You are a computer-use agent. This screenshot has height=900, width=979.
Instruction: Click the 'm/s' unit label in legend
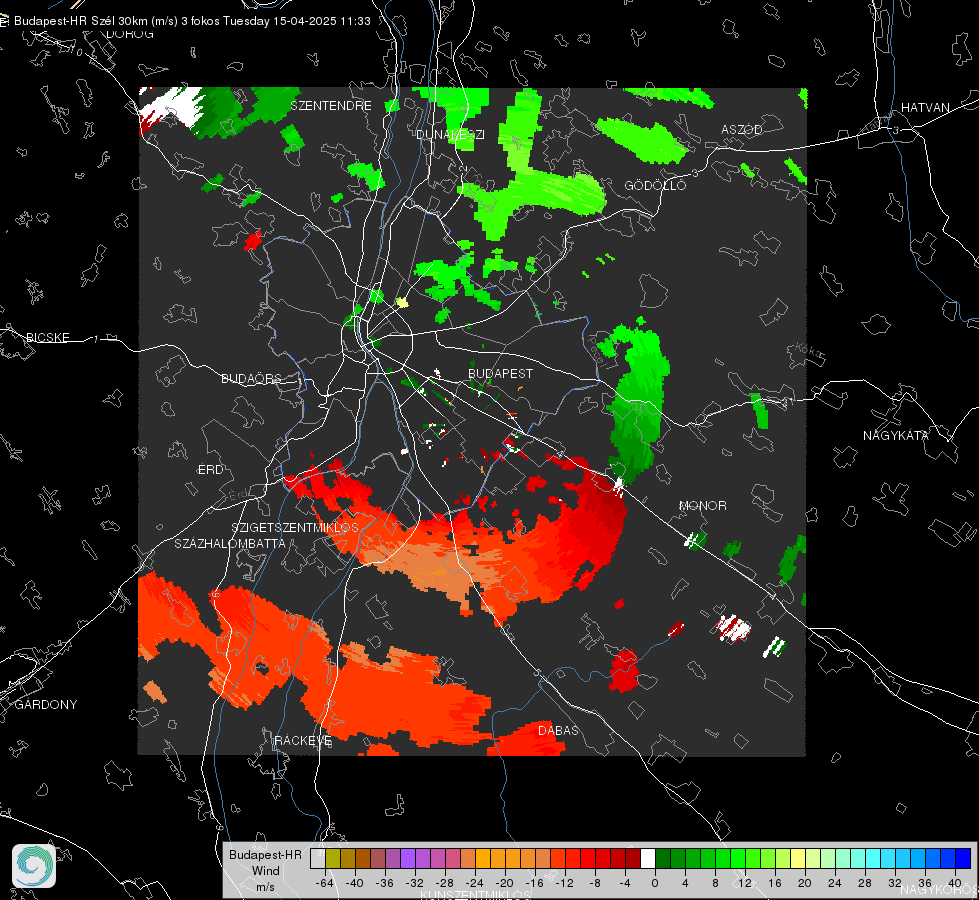(265, 887)
